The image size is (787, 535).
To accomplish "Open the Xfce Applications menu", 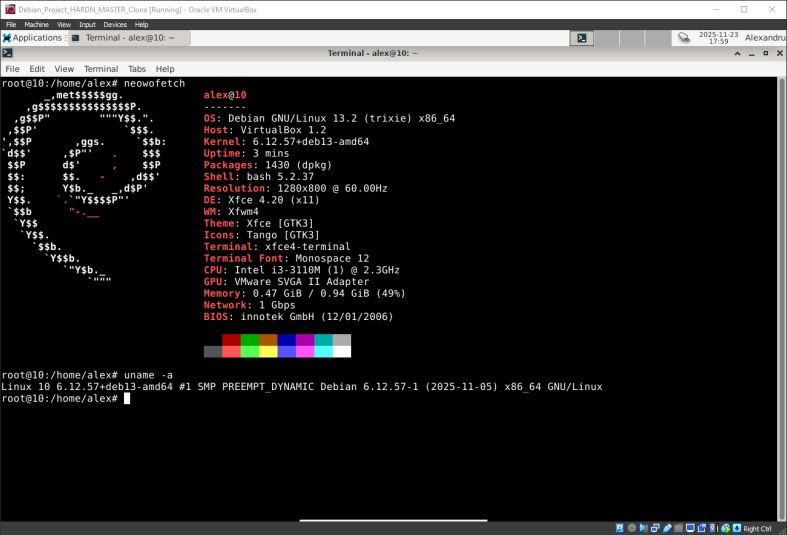I will [x=33, y=38].
